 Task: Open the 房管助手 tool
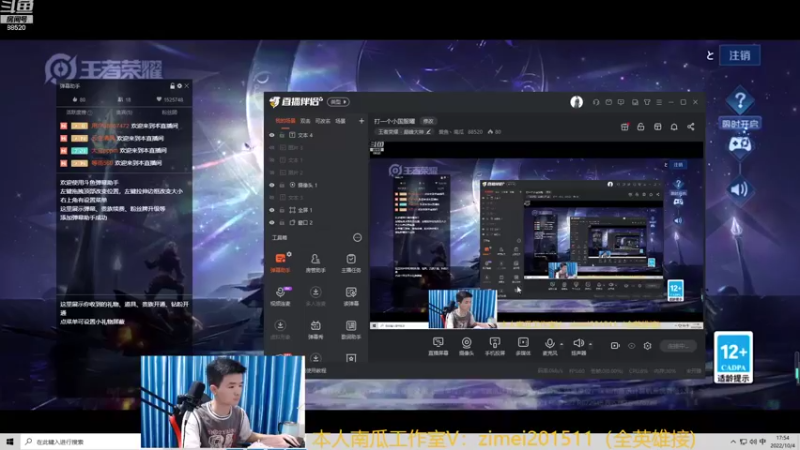315,262
